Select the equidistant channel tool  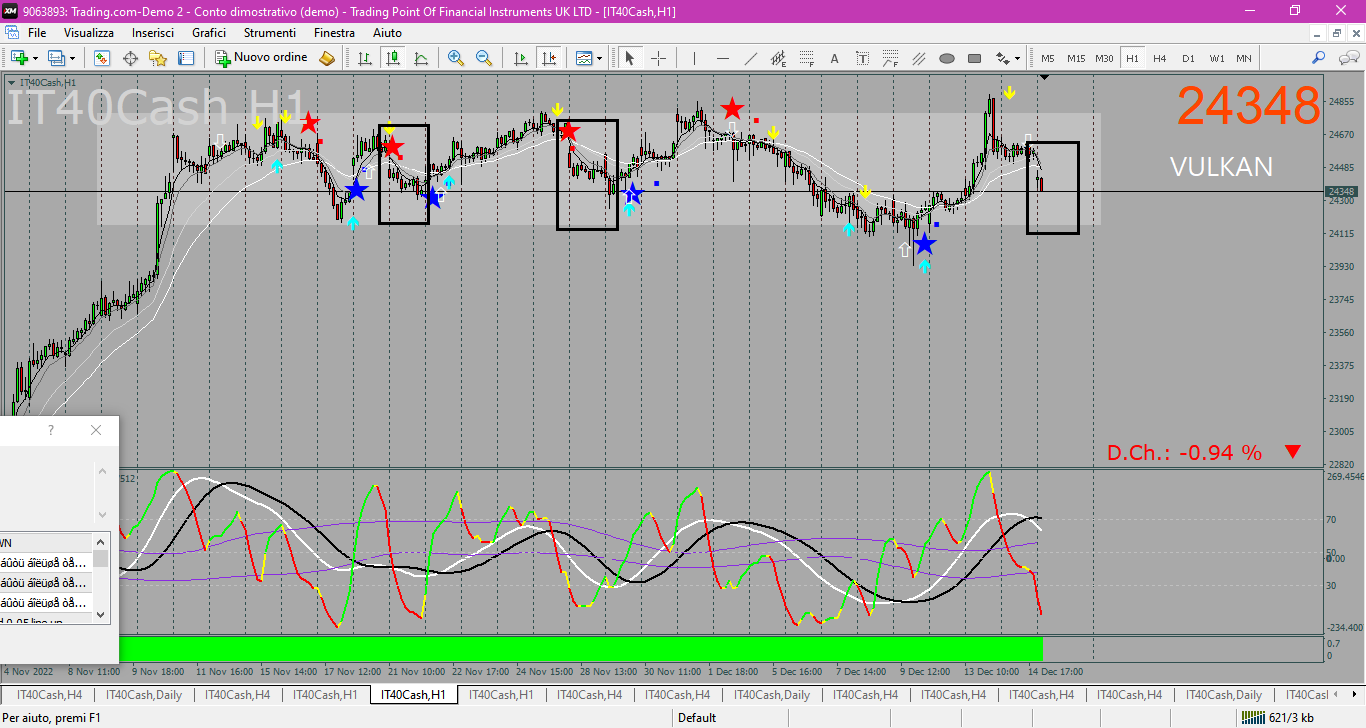(778, 58)
